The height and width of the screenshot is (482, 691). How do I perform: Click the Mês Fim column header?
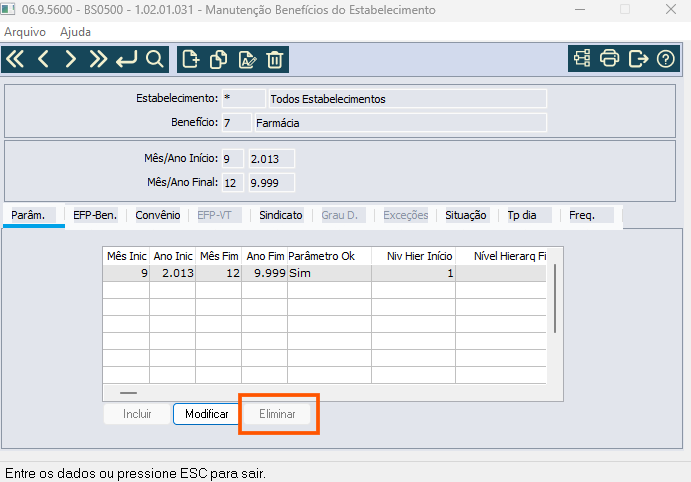point(219,256)
